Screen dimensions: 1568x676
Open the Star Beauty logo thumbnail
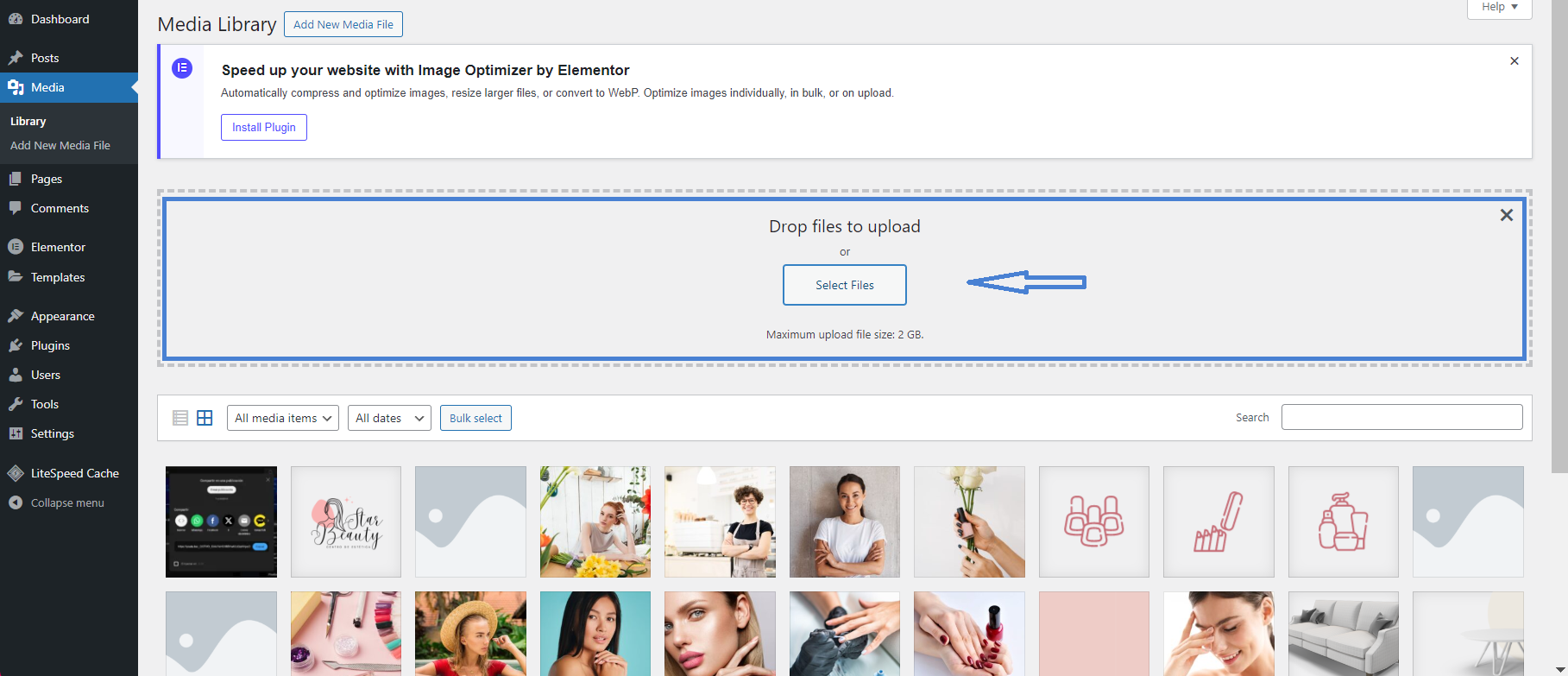point(346,522)
